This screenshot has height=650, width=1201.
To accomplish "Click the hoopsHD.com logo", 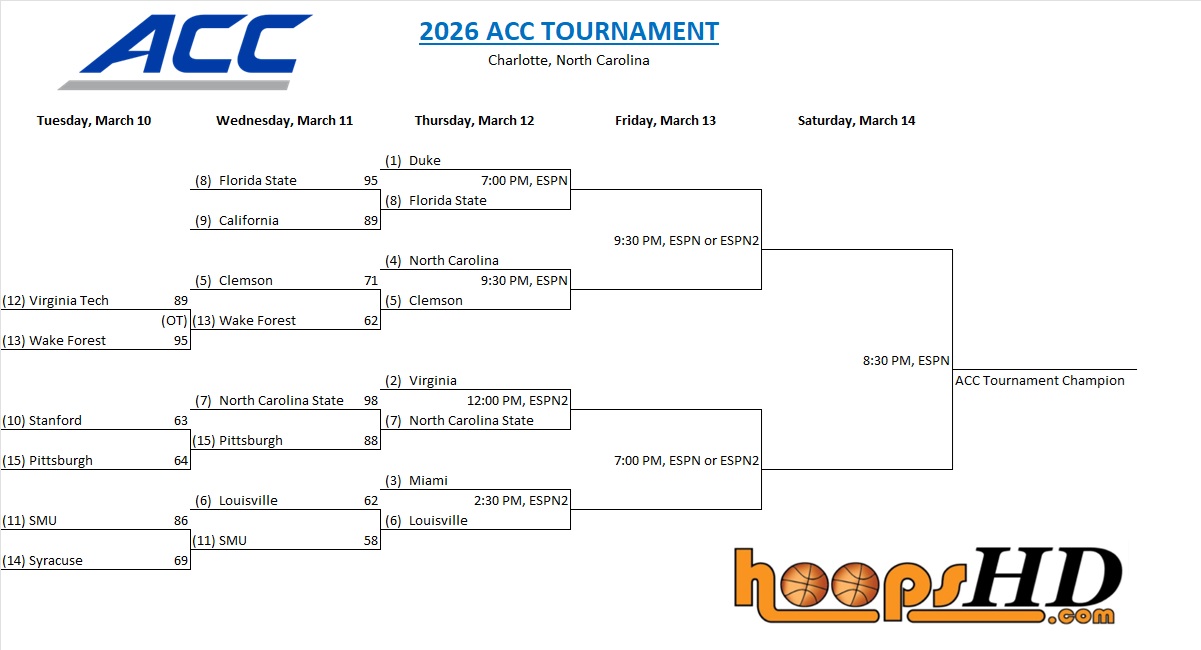I will pyautogui.click(x=927, y=585).
